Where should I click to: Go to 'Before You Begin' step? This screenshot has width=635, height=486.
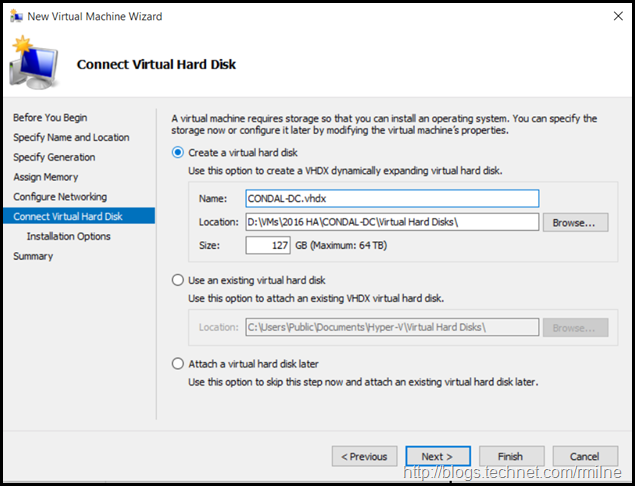tap(50, 118)
